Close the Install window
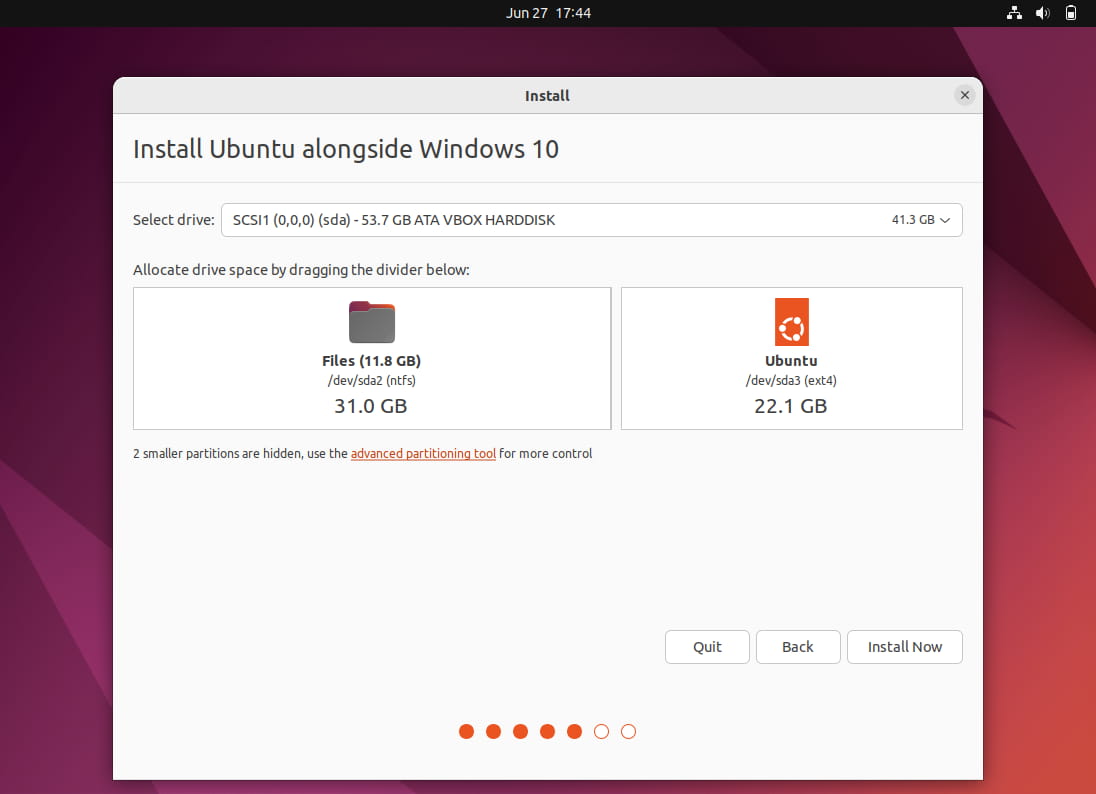The width and height of the screenshot is (1096, 794). tap(965, 95)
